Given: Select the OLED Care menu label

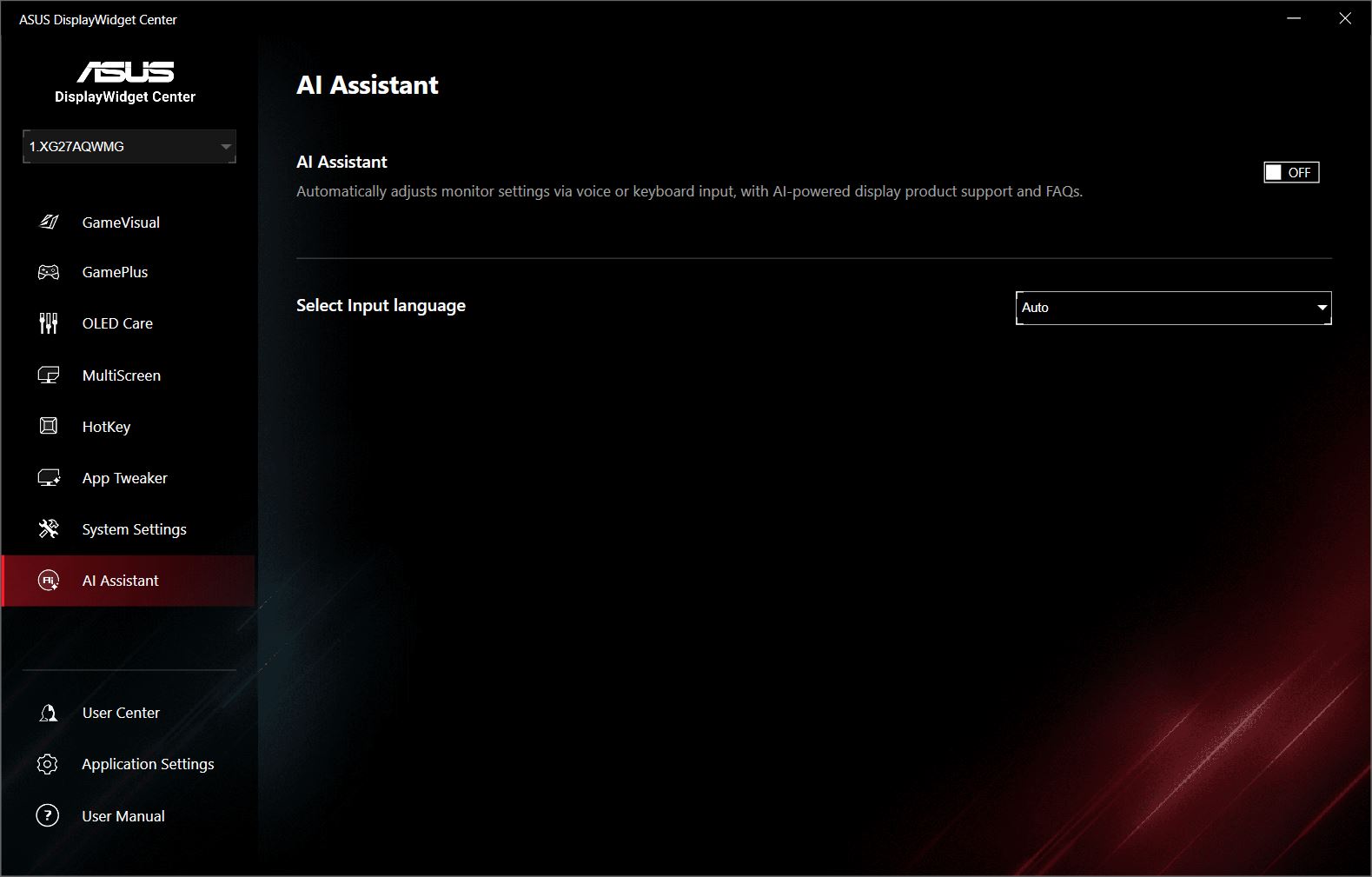Looking at the screenshot, I should pyautogui.click(x=117, y=323).
